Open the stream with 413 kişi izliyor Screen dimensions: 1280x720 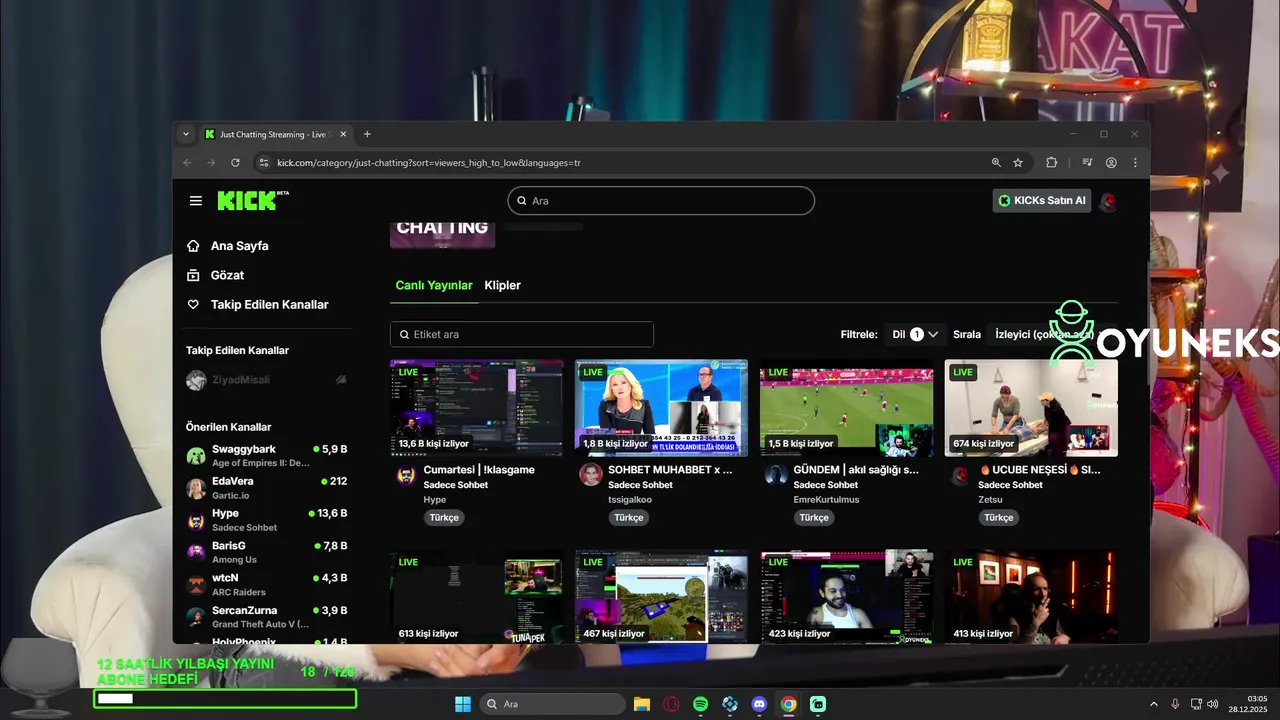click(x=1031, y=596)
